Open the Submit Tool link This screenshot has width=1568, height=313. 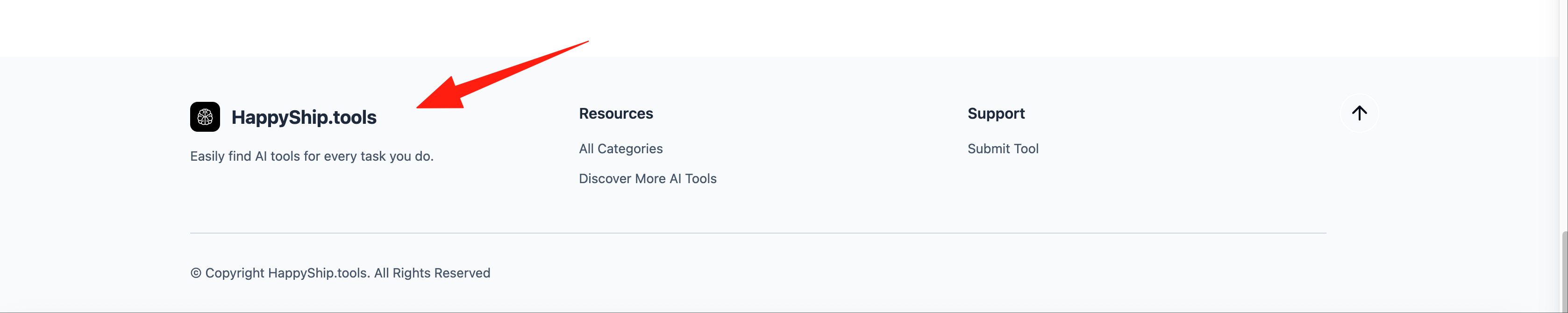coord(1003,149)
